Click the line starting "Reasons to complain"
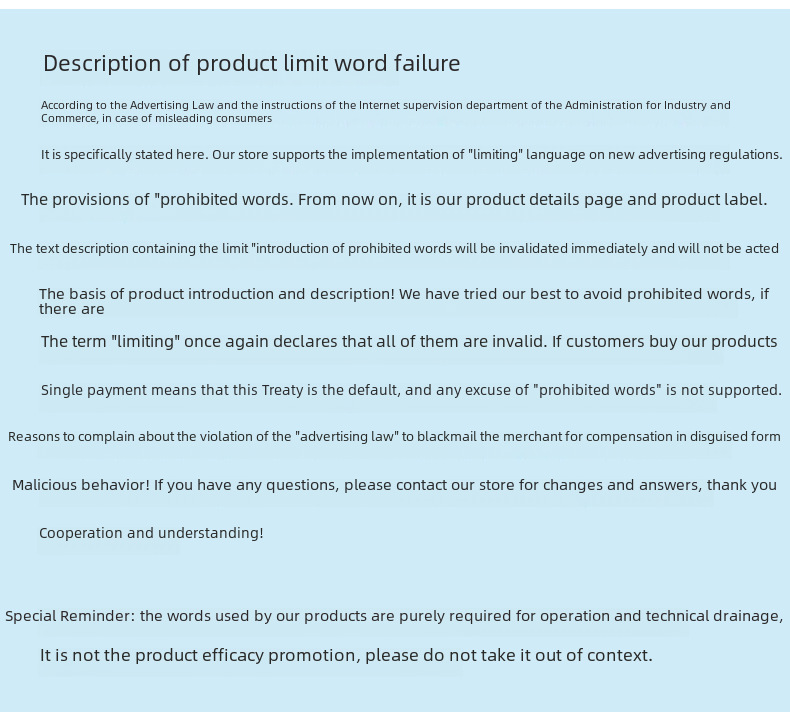This screenshot has width=790, height=712. [394, 436]
